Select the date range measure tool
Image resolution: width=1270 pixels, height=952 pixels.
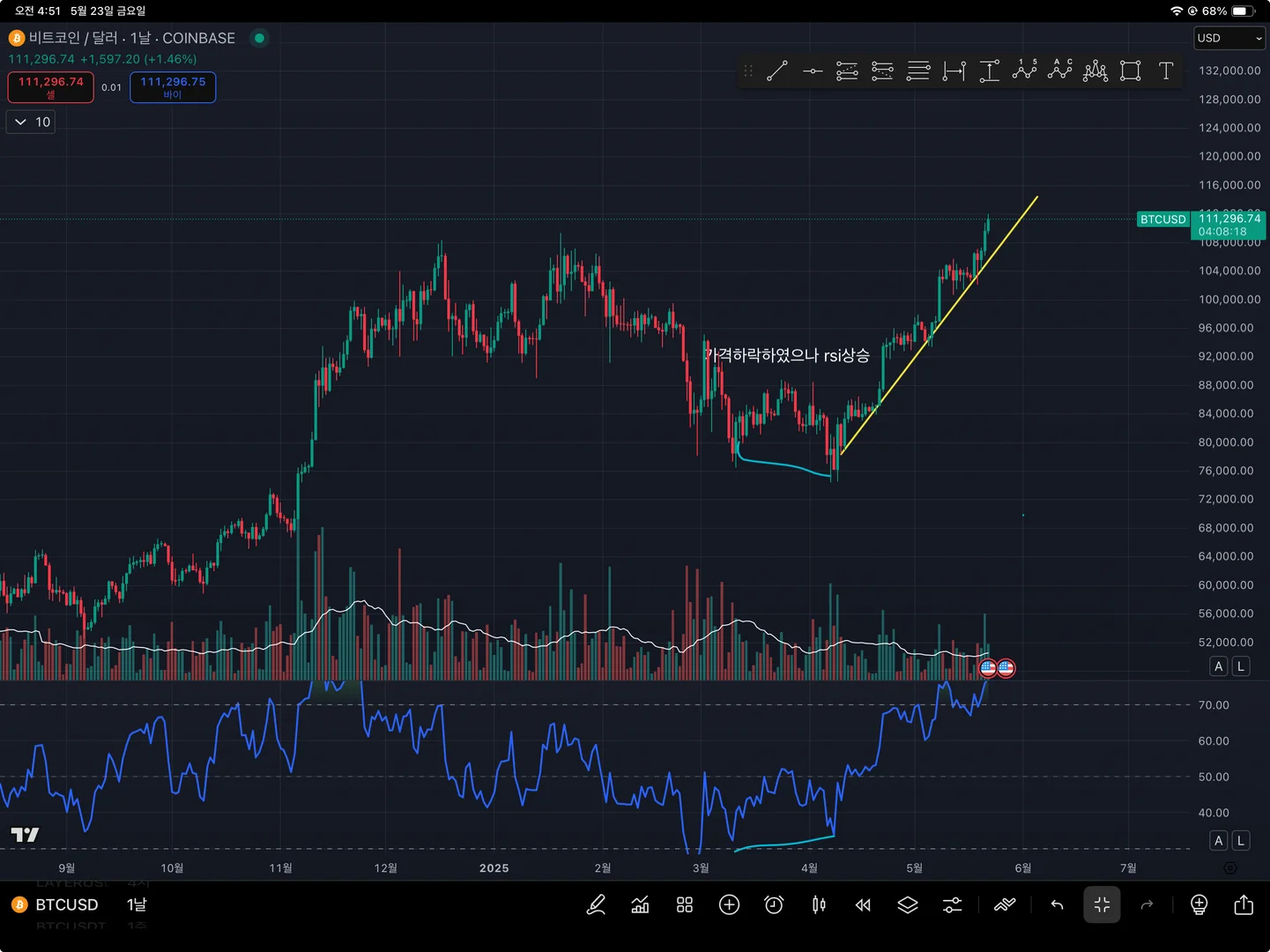pyautogui.click(x=954, y=71)
